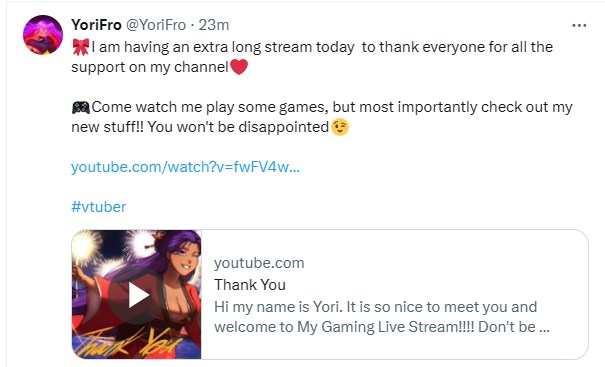Click the winking face emoji
This screenshot has width=605, height=367.
point(340,127)
